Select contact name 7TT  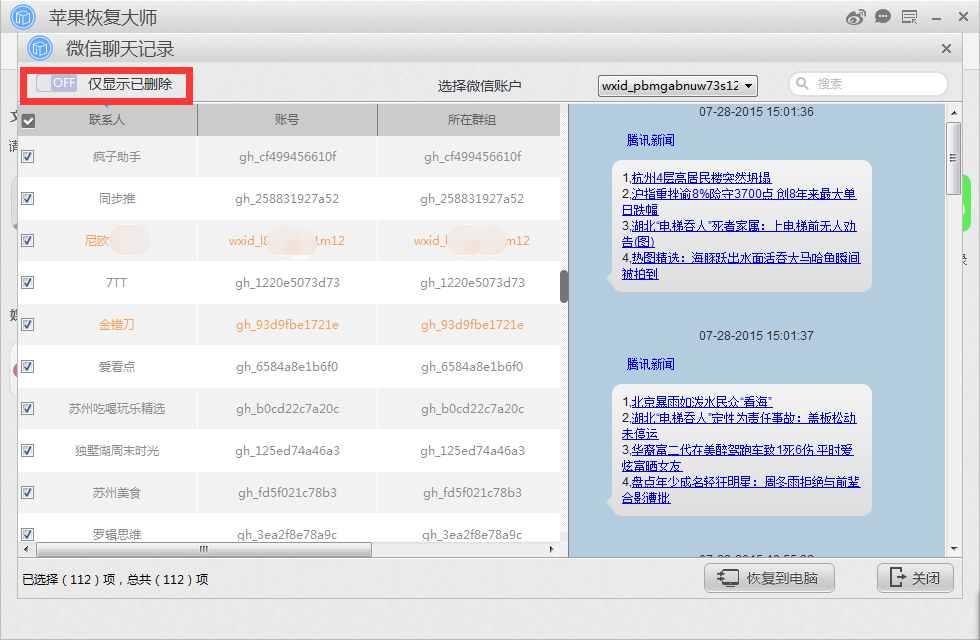(x=117, y=282)
